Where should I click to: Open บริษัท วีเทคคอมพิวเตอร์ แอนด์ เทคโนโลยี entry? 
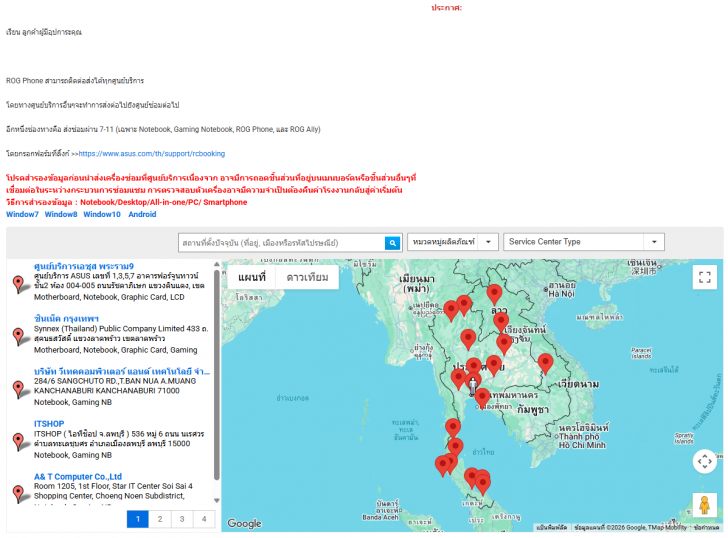pyautogui.click(x=122, y=371)
